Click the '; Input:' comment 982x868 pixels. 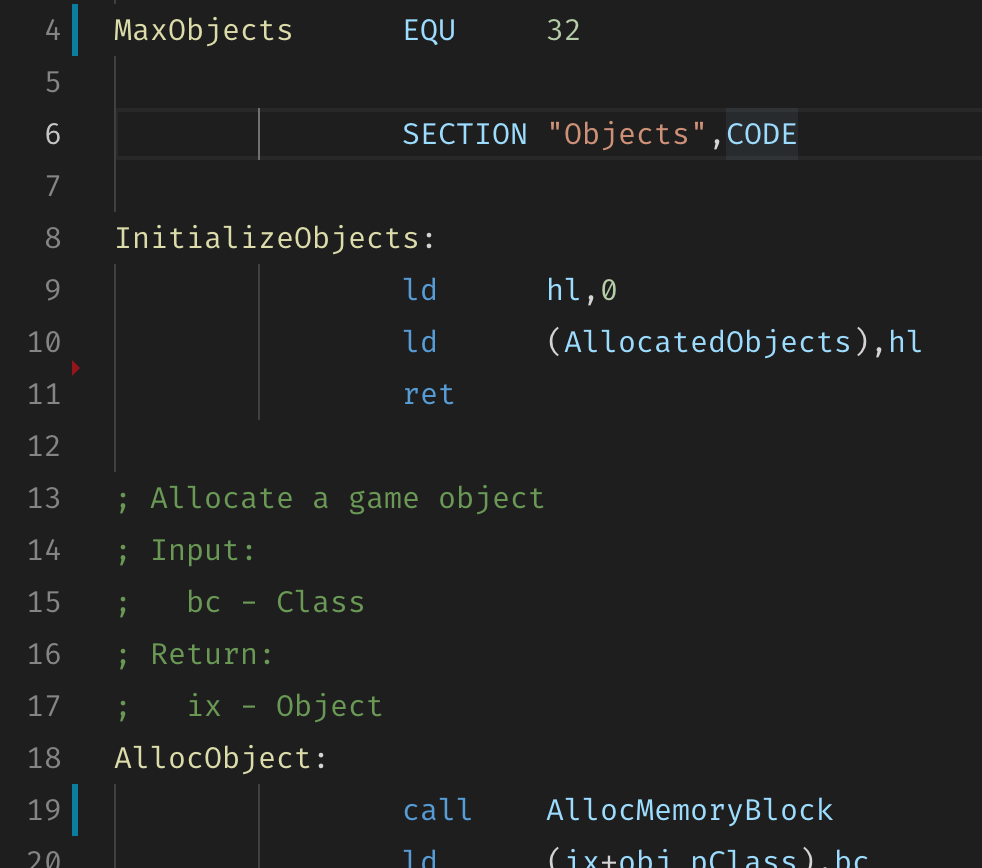pos(185,551)
